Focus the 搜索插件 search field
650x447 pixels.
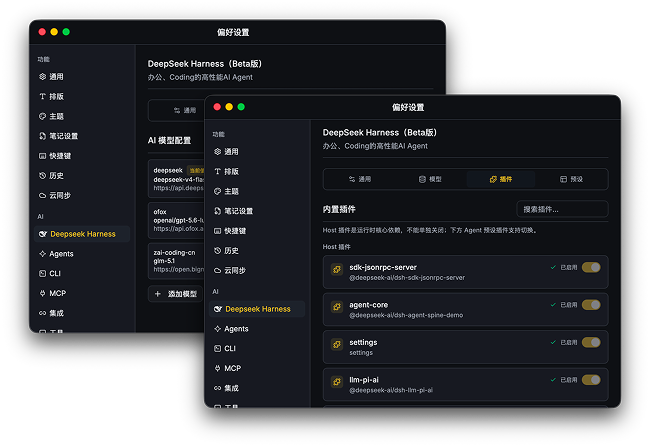(562, 209)
